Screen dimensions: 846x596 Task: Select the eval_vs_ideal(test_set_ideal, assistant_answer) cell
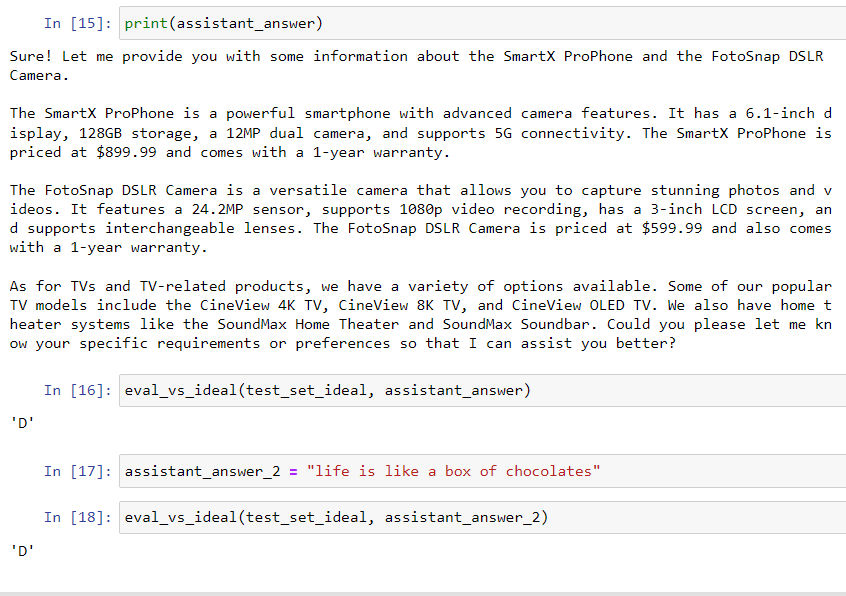click(482, 390)
